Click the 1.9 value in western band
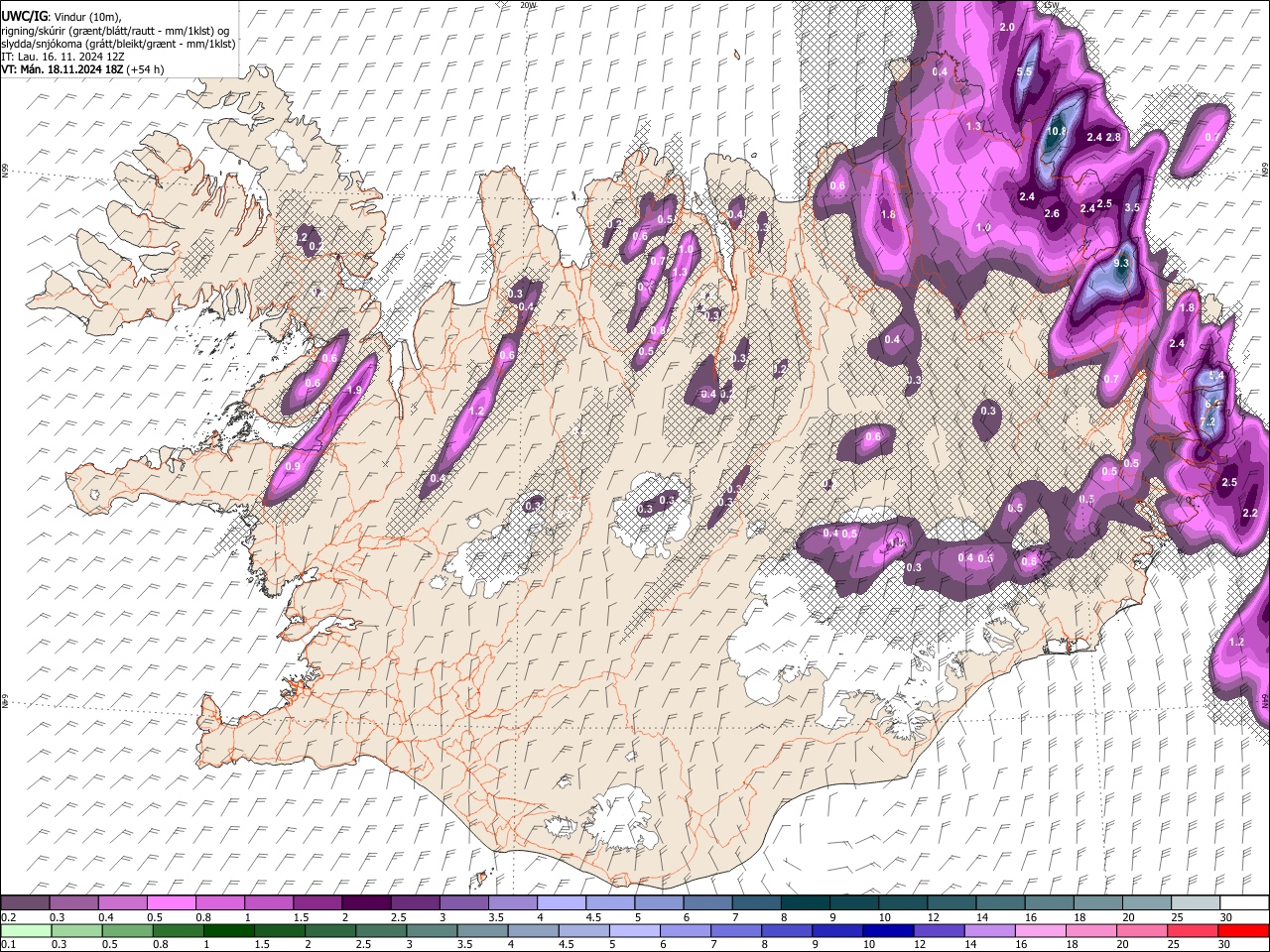Viewport: 1270px width, 952px height. tap(355, 391)
